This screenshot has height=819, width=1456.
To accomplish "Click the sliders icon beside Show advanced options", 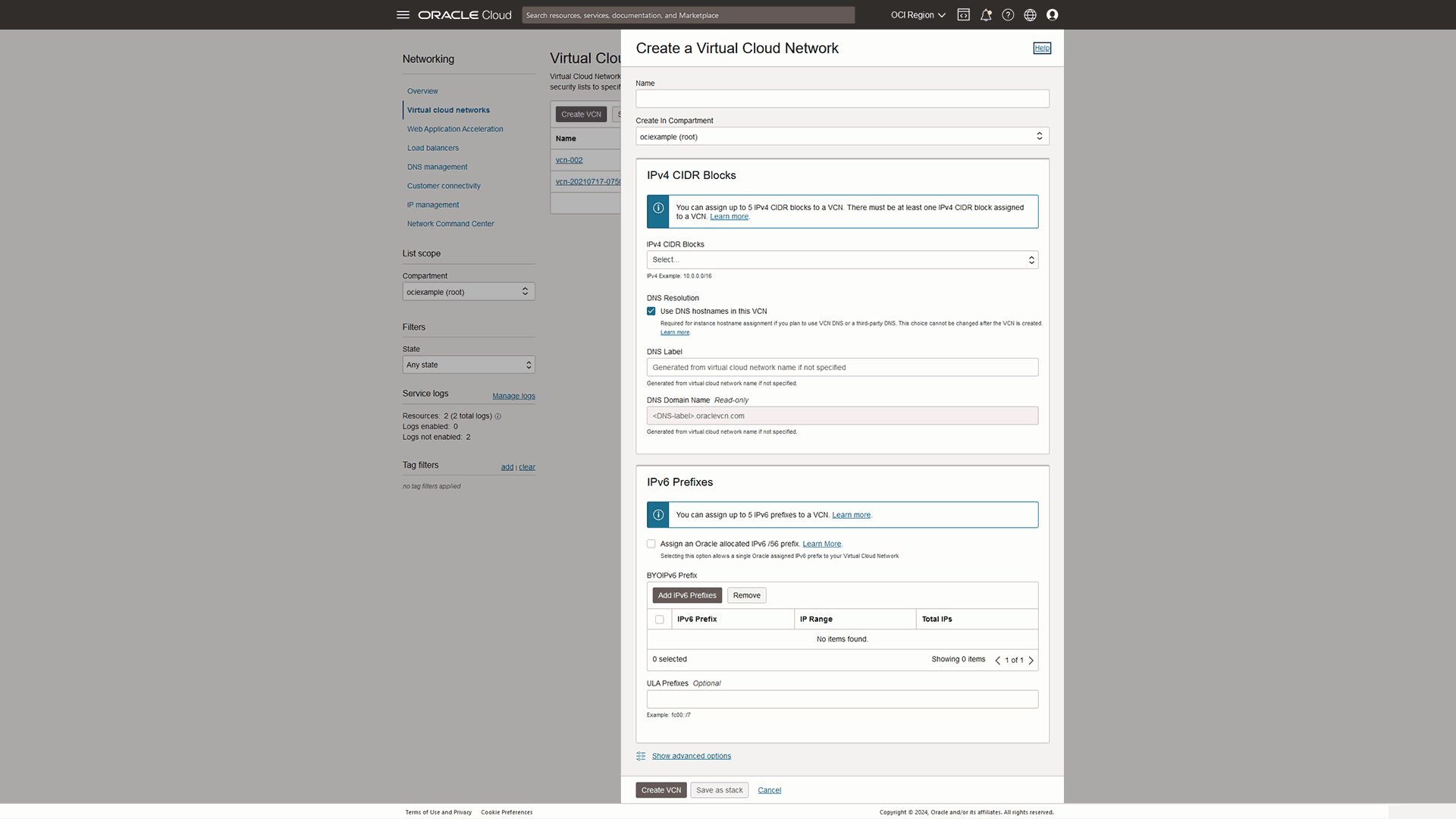I will point(641,755).
